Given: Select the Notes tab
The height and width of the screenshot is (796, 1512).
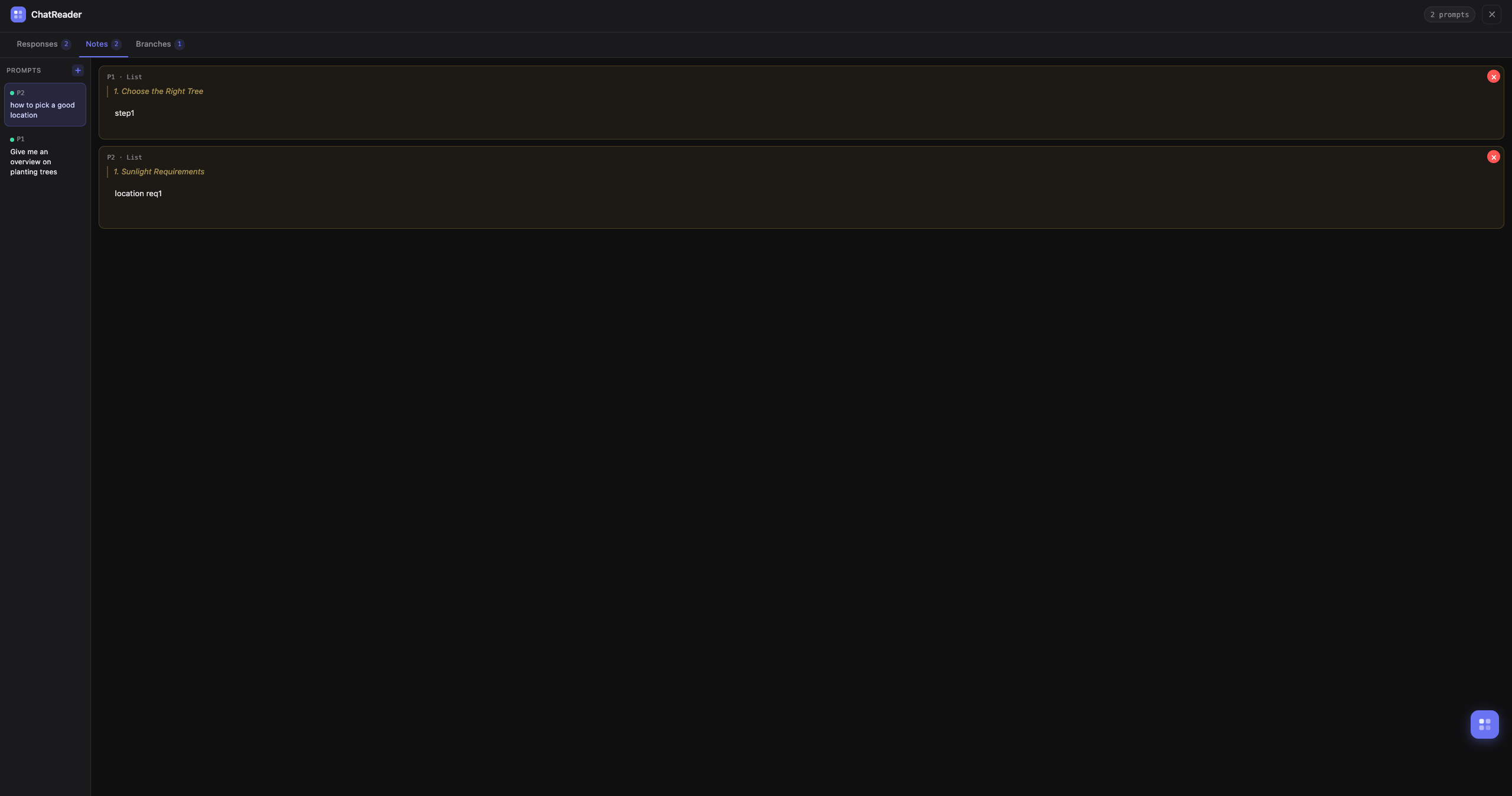Looking at the screenshot, I should click(x=103, y=44).
